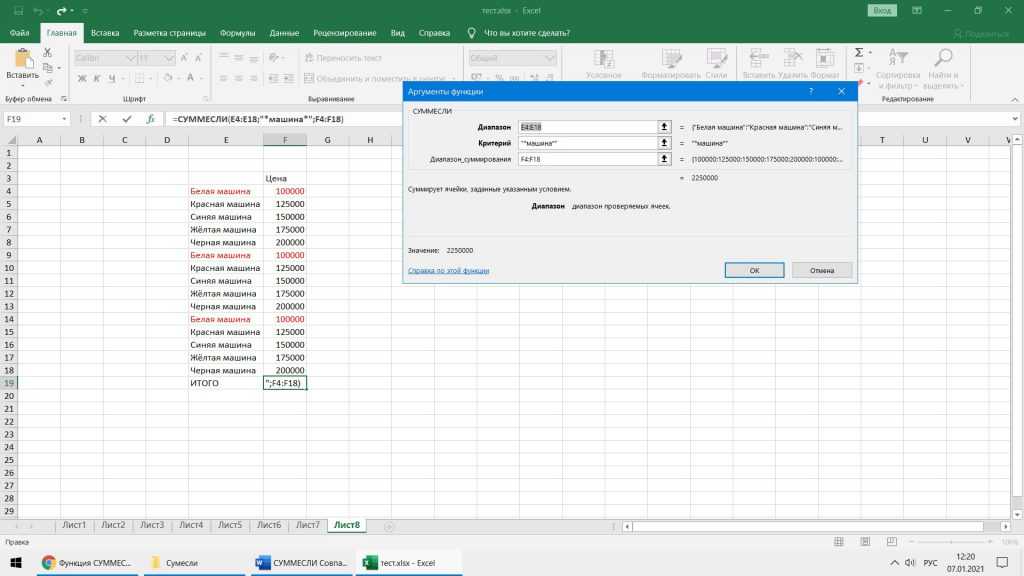Click the AutoSum sigma icon

[x=859, y=52]
